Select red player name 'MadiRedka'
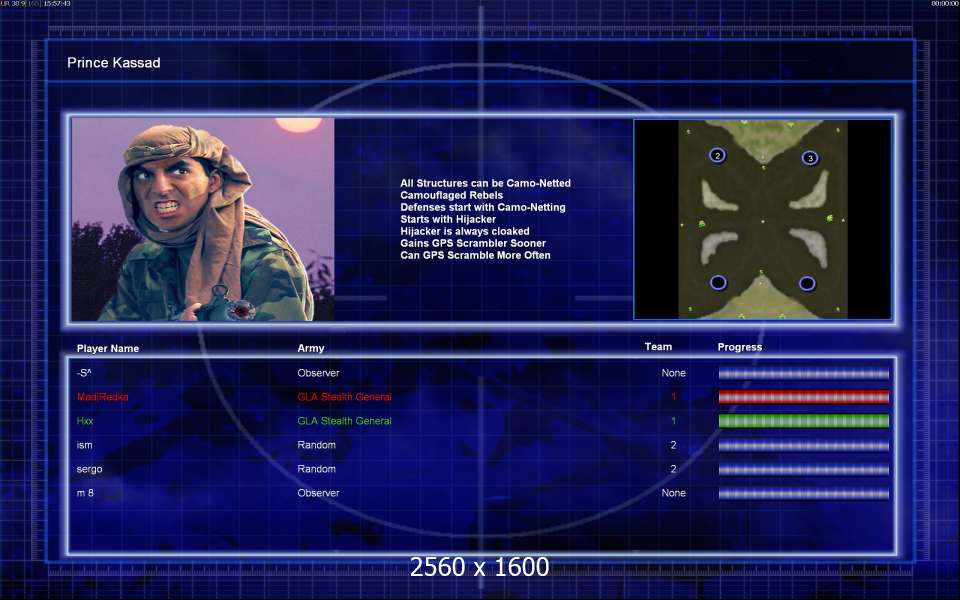This screenshot has height=600, width=960. (103, 397)
